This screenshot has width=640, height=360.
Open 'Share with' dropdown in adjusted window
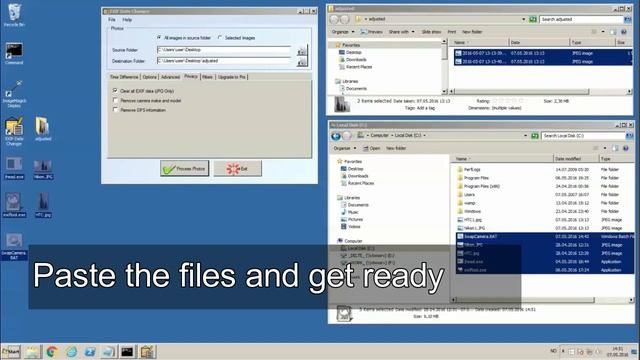click(x=401, y=32)
